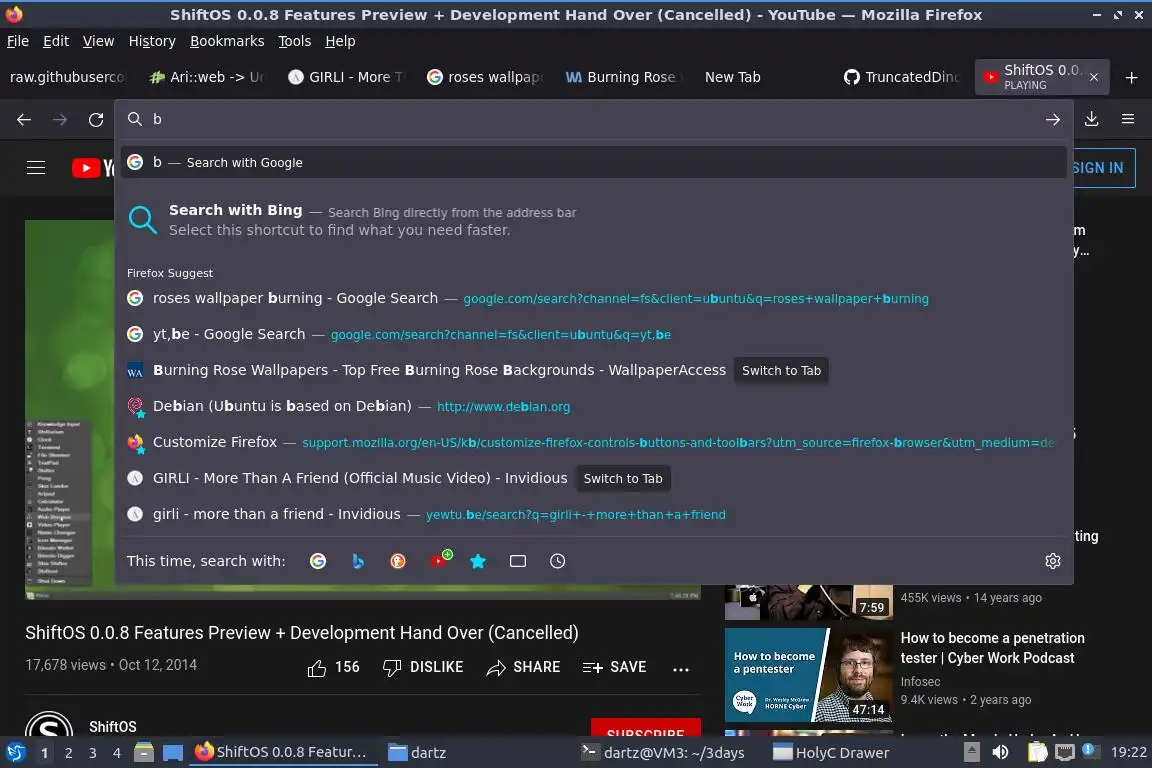This screenshot has width=1152, height=768.
Task: Select the Search with Bing shortcut
Action: [x=594, y=220]
